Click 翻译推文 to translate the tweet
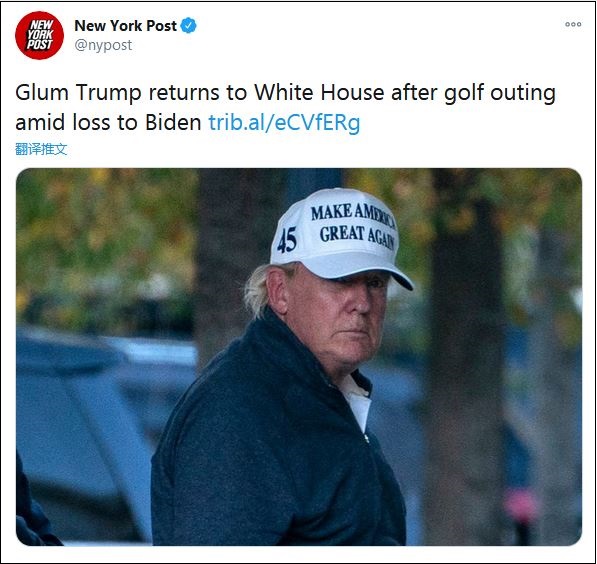 click(41, 149)
